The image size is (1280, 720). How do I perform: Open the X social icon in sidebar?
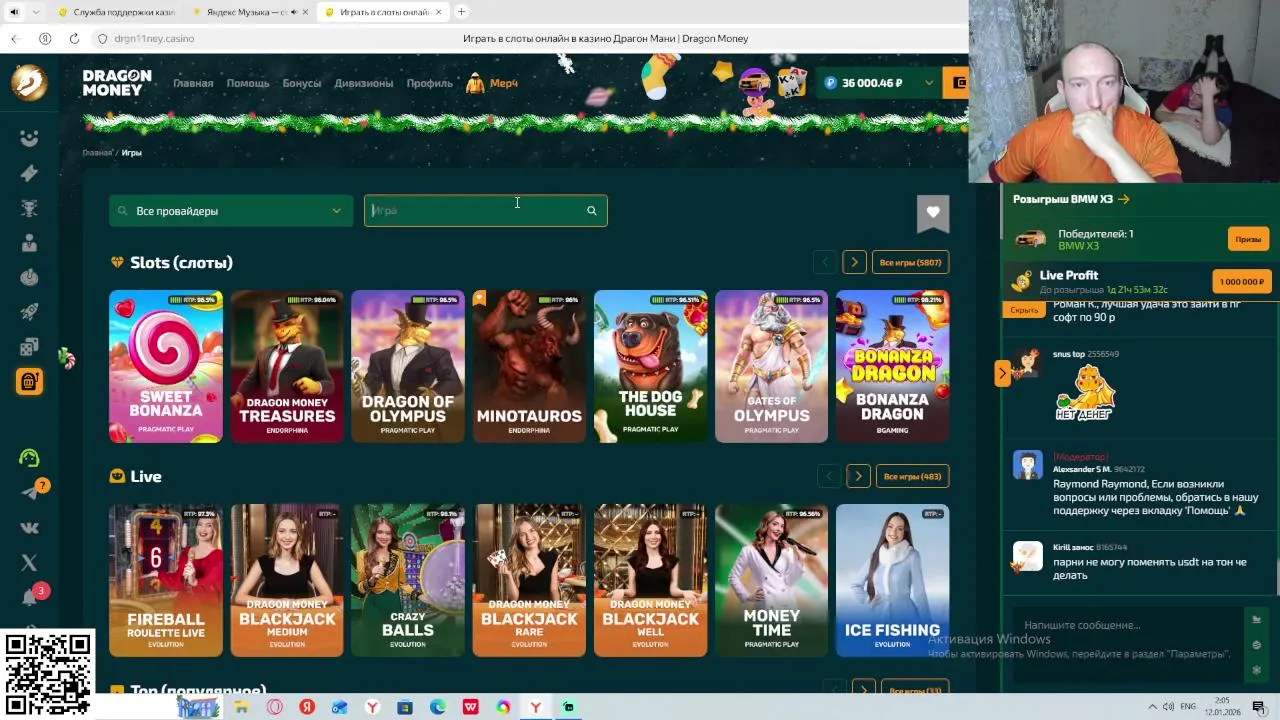pos(29,563)
